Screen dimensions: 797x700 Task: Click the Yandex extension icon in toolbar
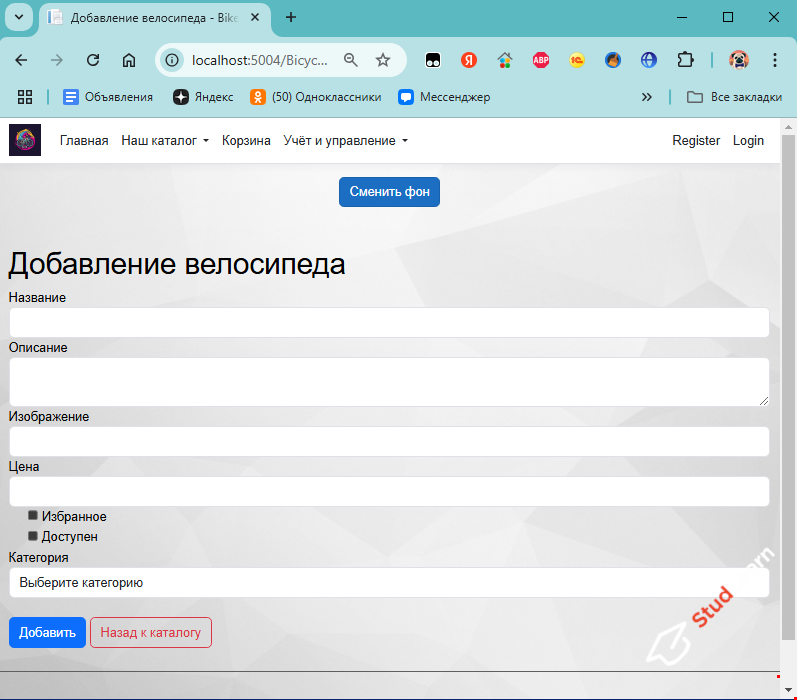[469, 60]
